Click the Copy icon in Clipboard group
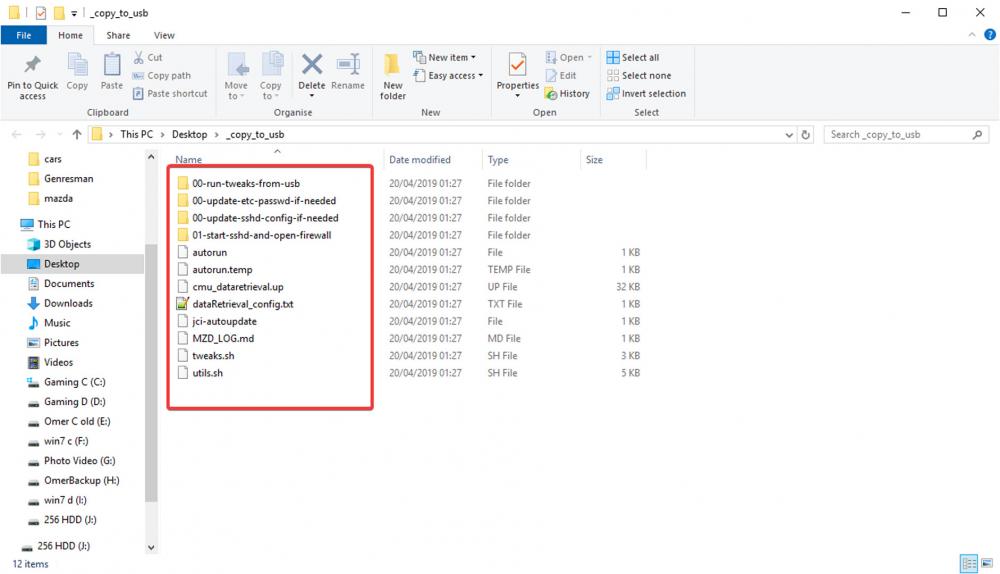This screenshot has width=1000, height=574. 77,64
